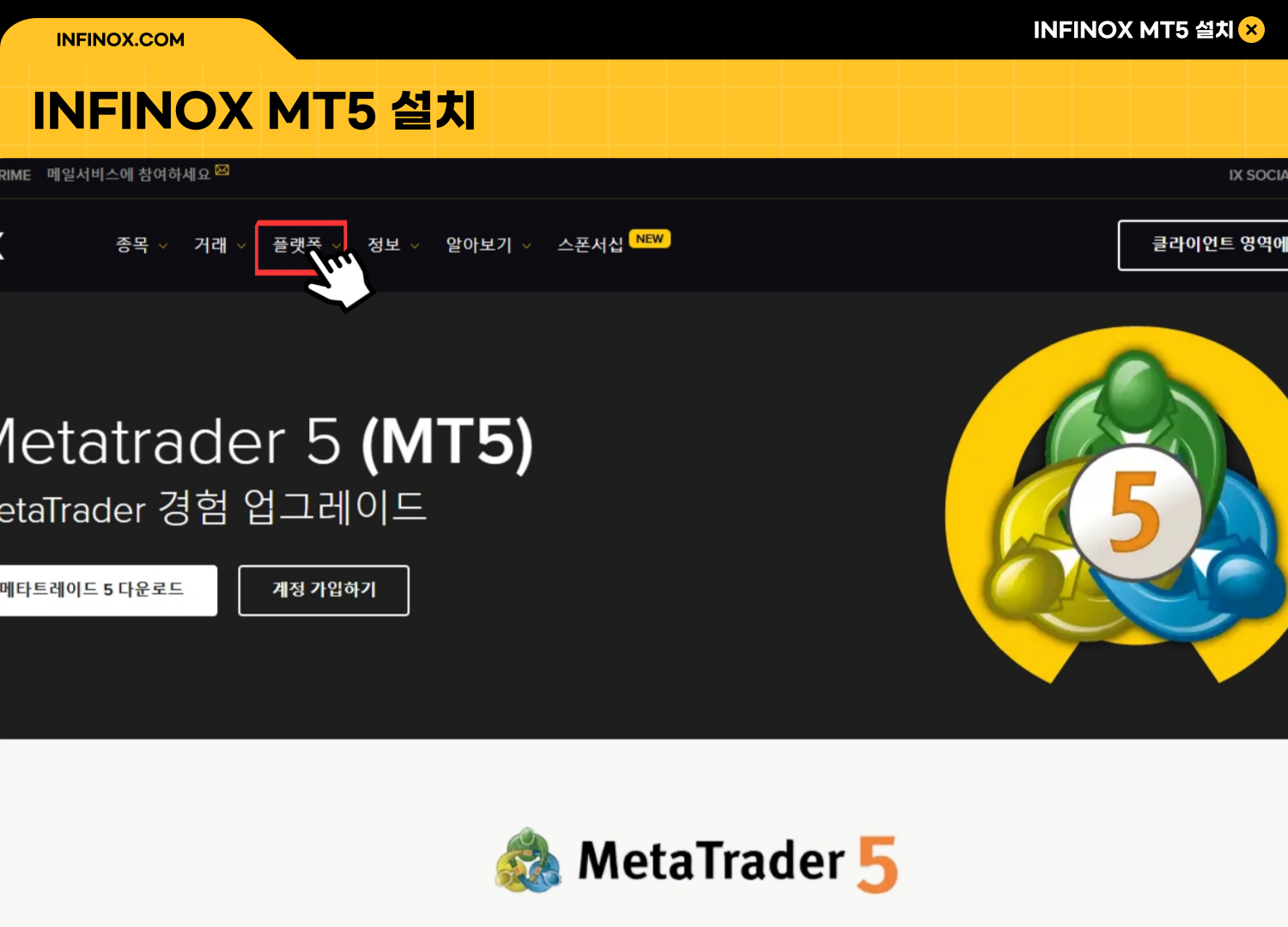The height and width of the screenshot is (927, 1288).
Task: Click the orange 5 in MetaTrader wordmark
Action: [877, 864]
